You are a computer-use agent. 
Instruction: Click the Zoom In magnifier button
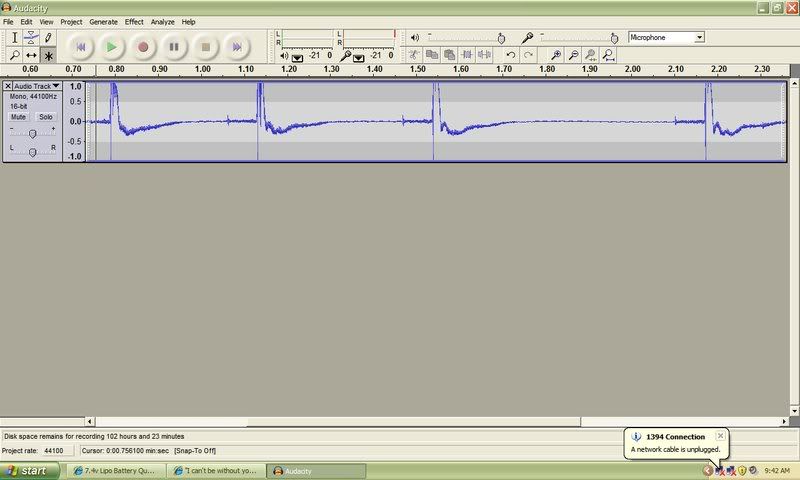tap(556, 55)
